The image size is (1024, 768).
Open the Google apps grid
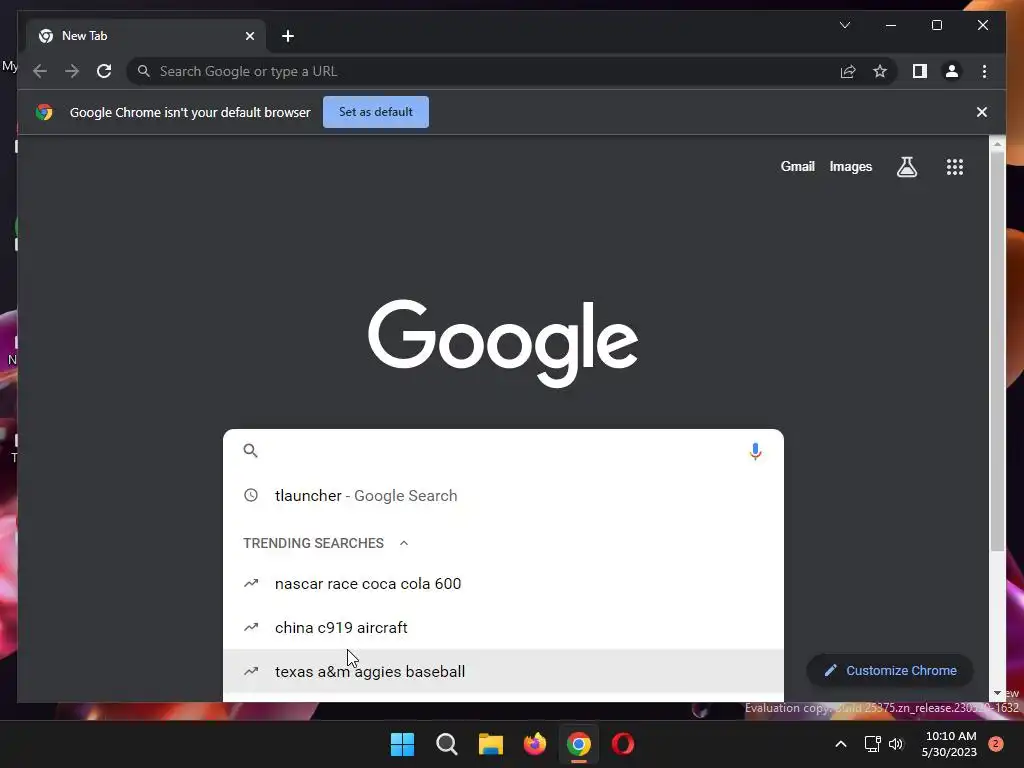[x=955, y=167]
